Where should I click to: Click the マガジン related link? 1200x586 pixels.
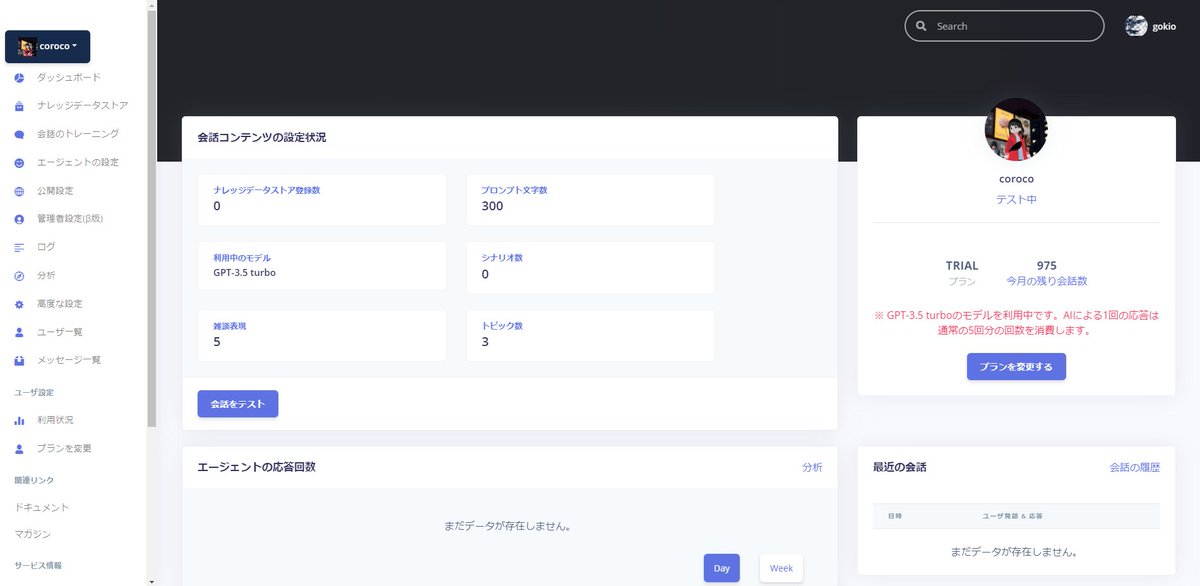point(33,535)
